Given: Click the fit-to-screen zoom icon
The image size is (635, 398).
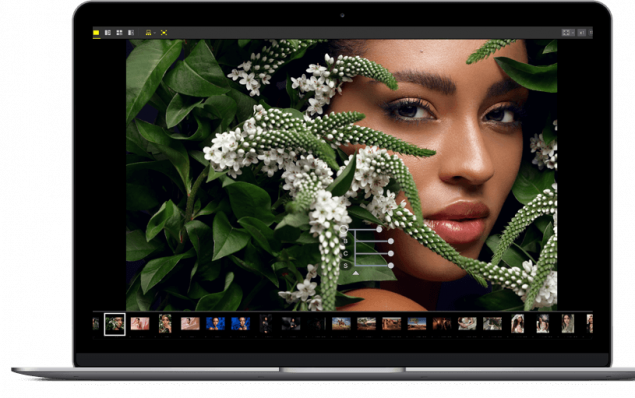Looking at the screenshot, I should 566,32.
